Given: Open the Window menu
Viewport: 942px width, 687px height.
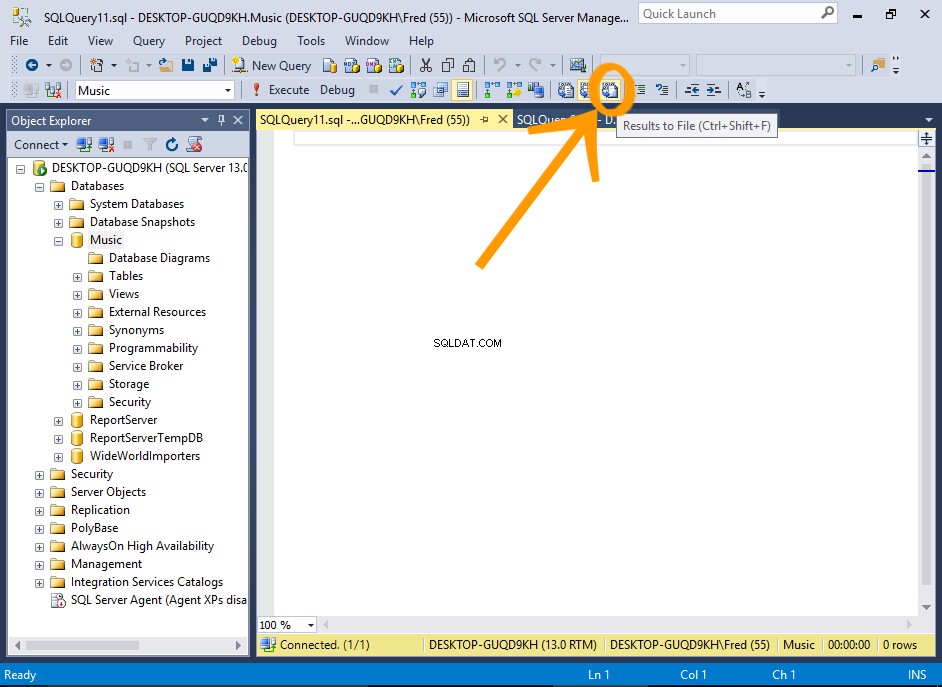Looking at the screenshot, I should tap(367, 41).
